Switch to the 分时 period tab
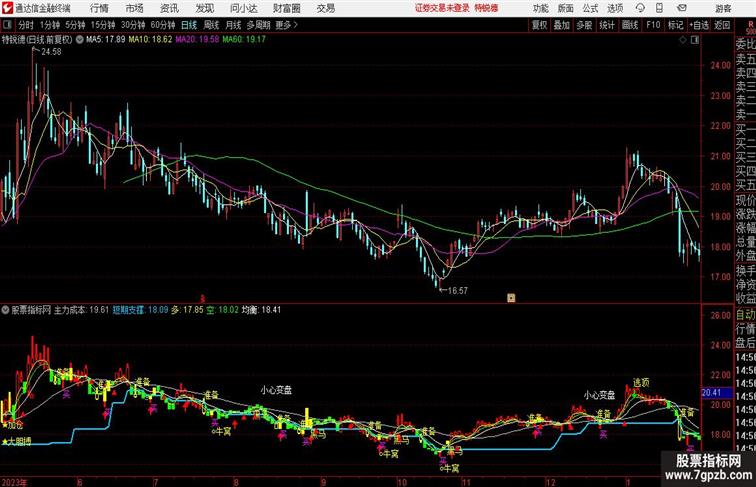 point(26,25)
